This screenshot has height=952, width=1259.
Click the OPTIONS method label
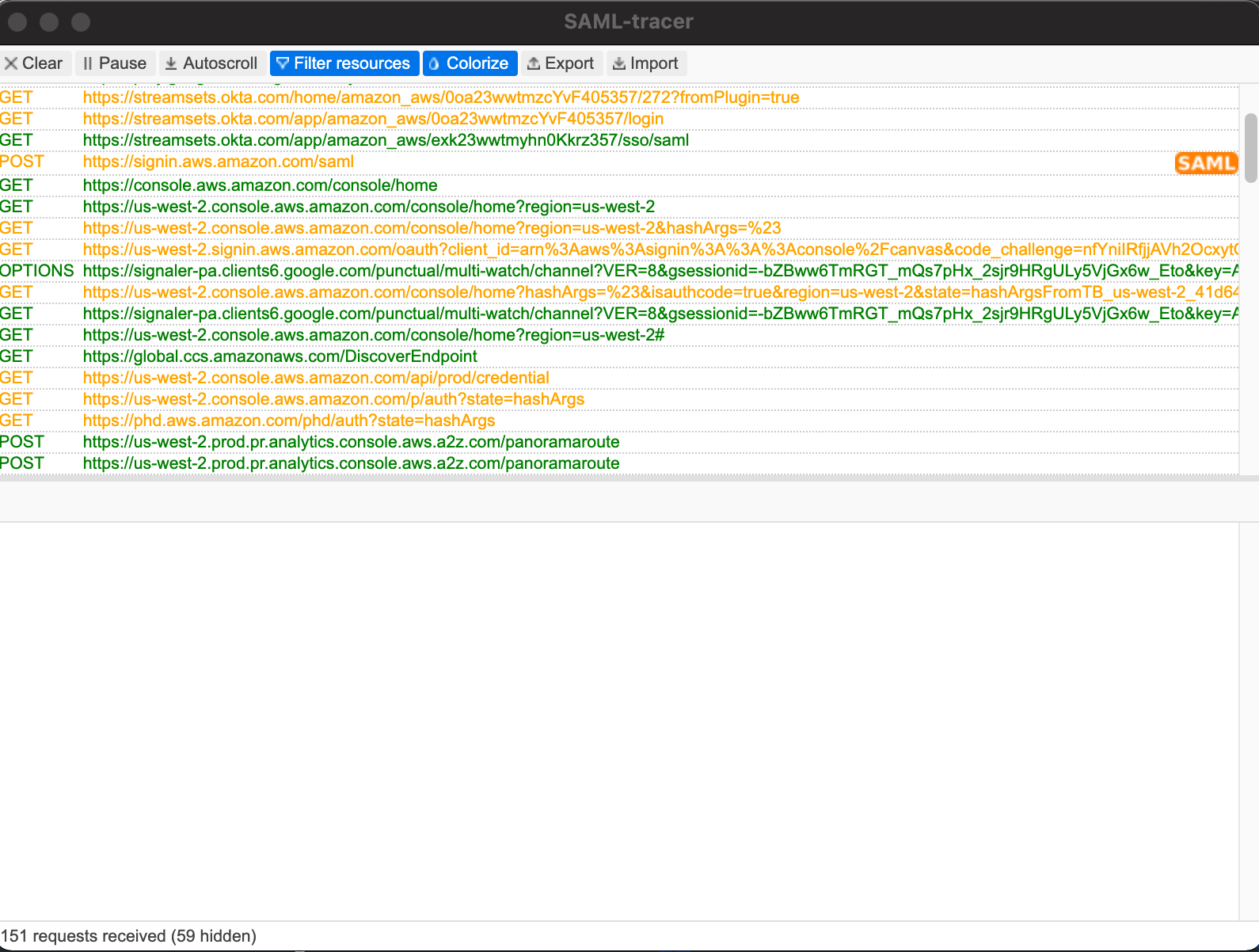[37, 271]
